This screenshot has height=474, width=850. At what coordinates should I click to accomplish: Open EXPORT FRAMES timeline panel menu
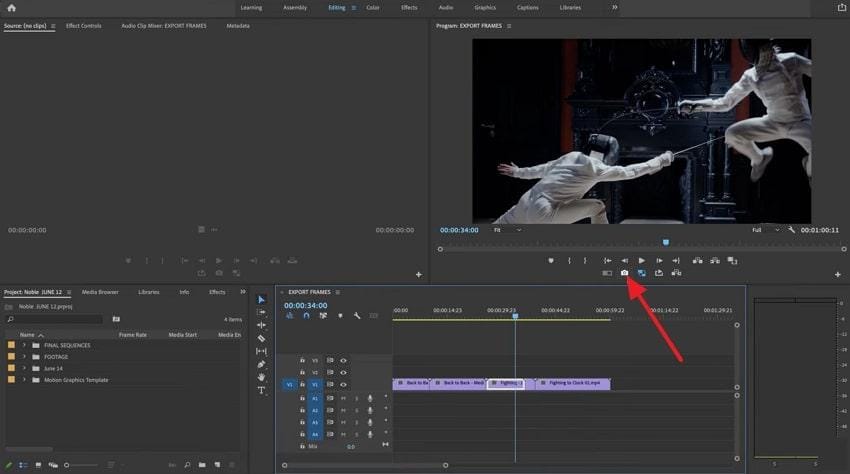(338, 292)
